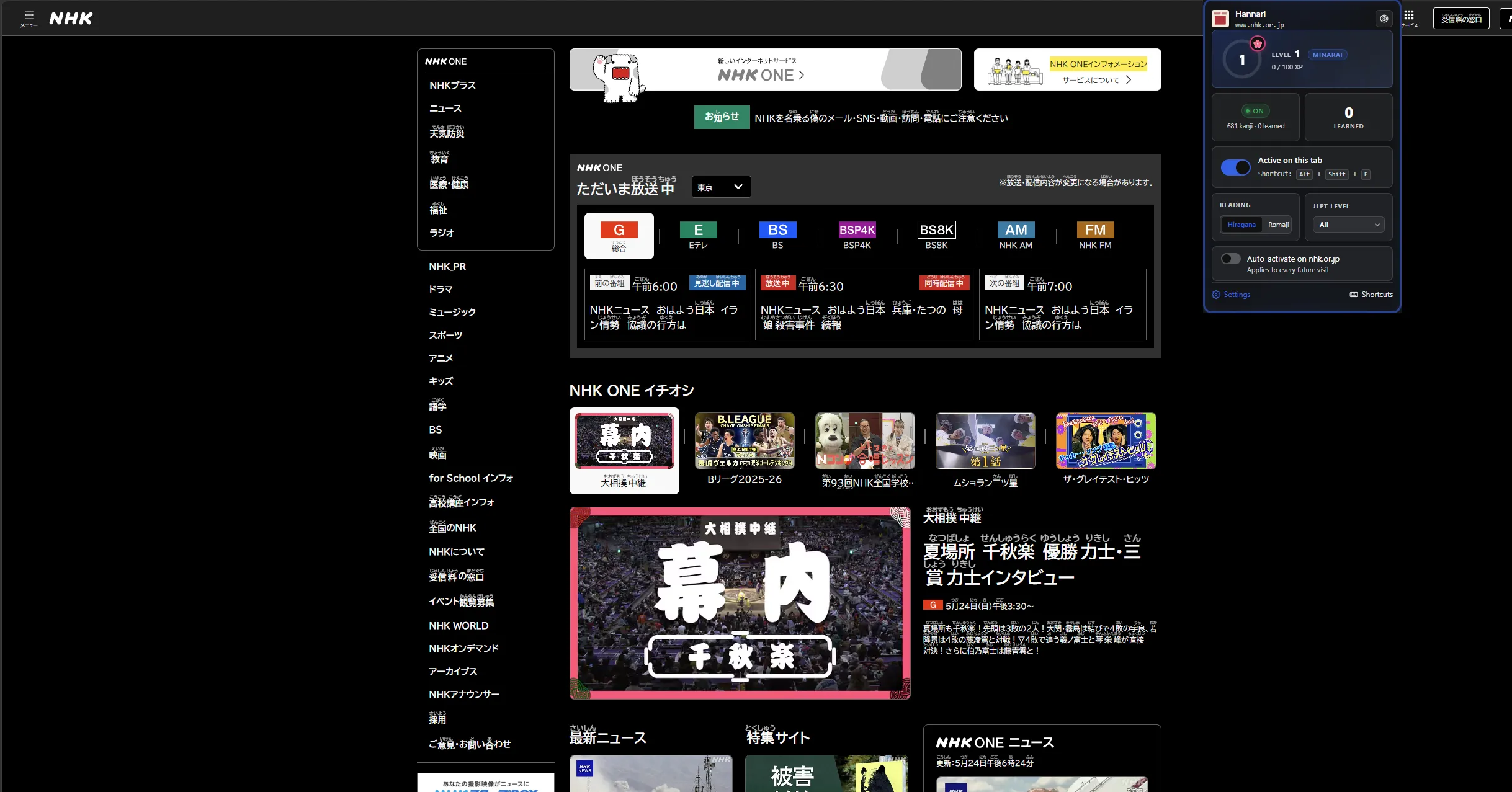This screenshot has width=1512, height=792.
Task: Click the red G channel badge by 5月24日
Action: pyautogui.click(x=933, y=605)
